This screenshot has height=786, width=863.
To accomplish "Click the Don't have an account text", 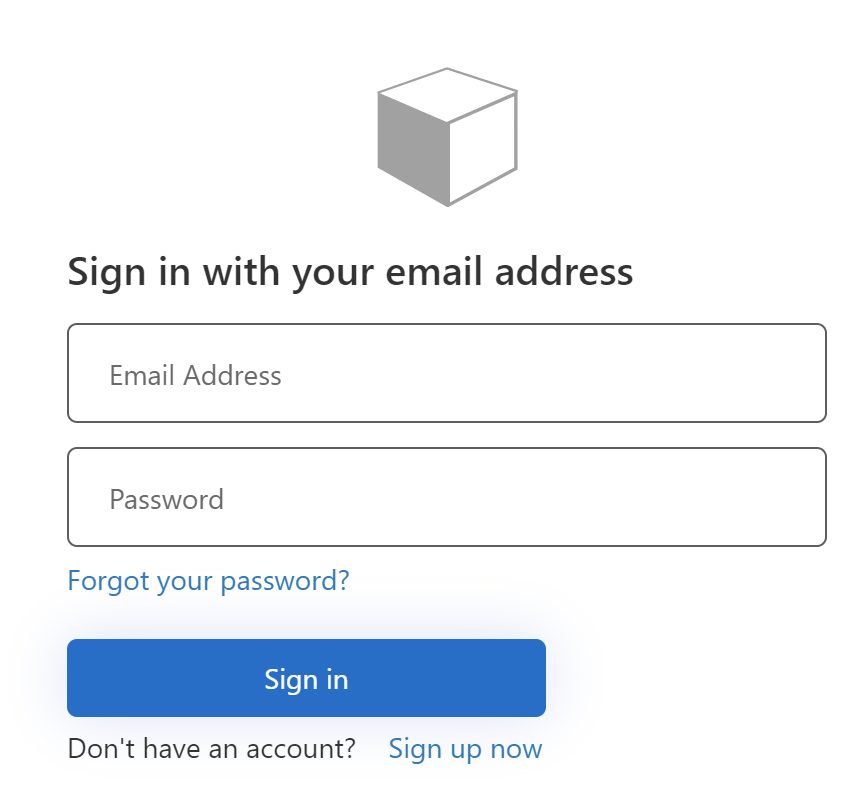I will point(211,748).
